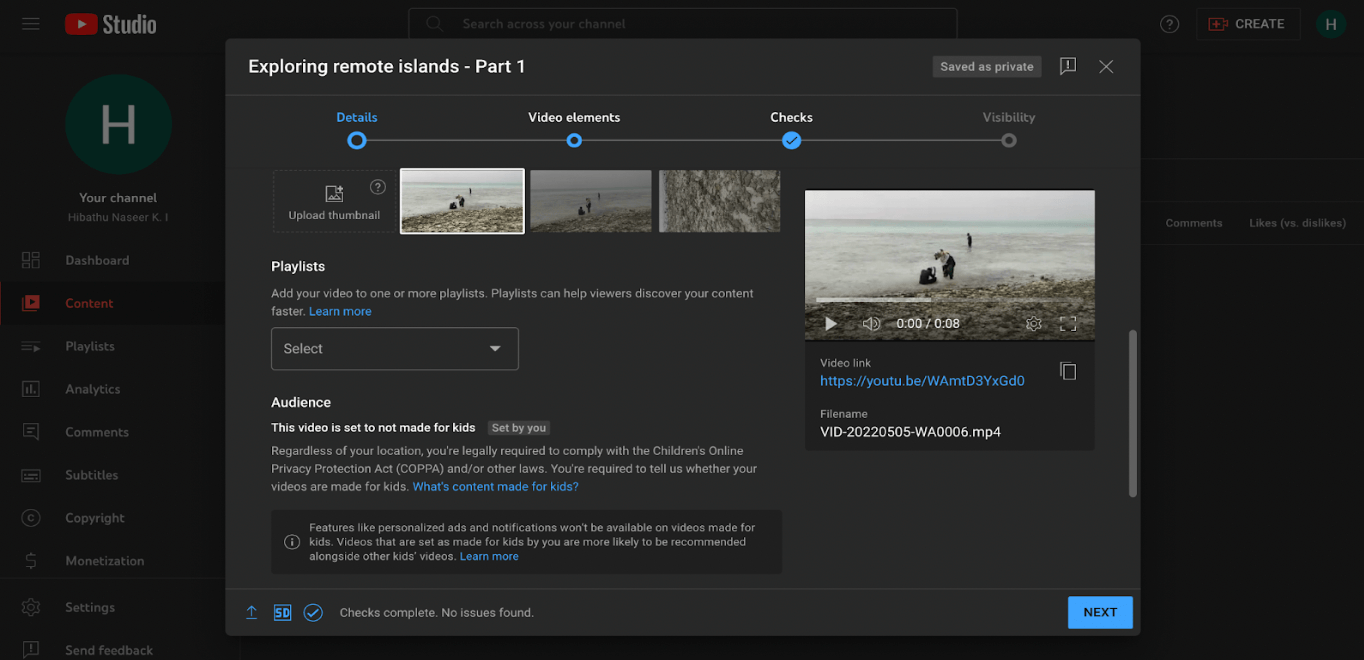Image resolution: width=1364 pixels, height=660 pixels.
Task: Play the video preview
Action: 830,324
